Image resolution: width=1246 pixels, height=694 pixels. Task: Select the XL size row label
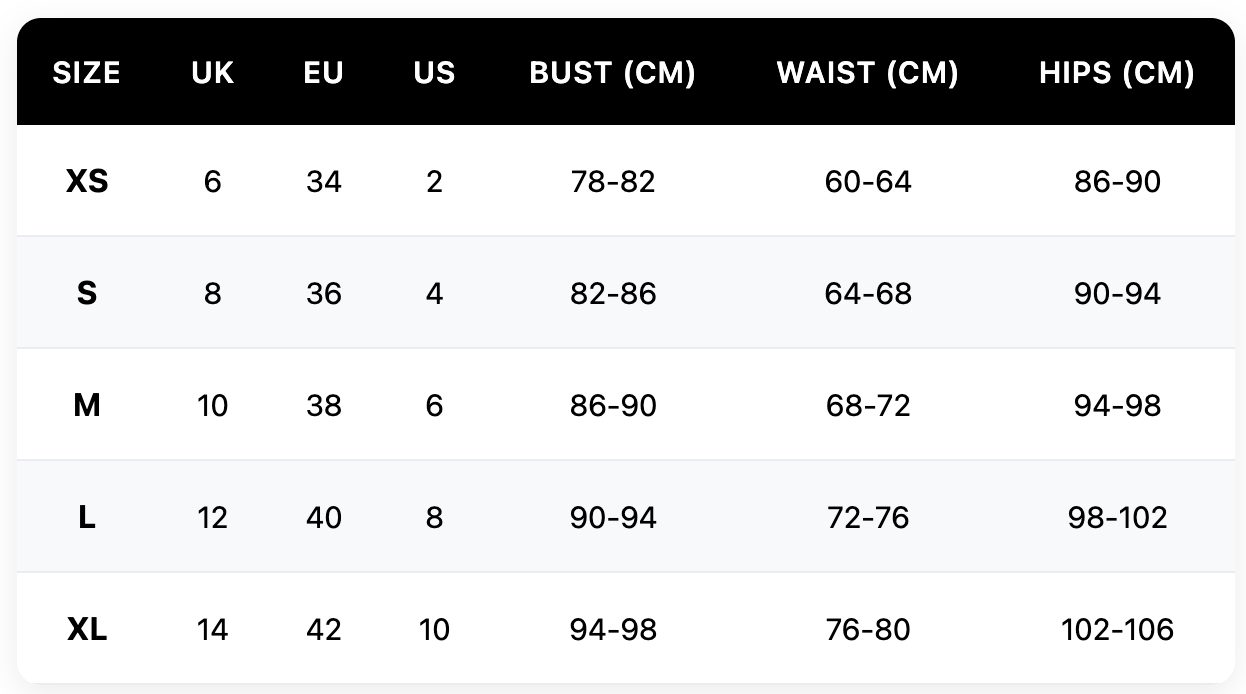(x=87, y=630)
